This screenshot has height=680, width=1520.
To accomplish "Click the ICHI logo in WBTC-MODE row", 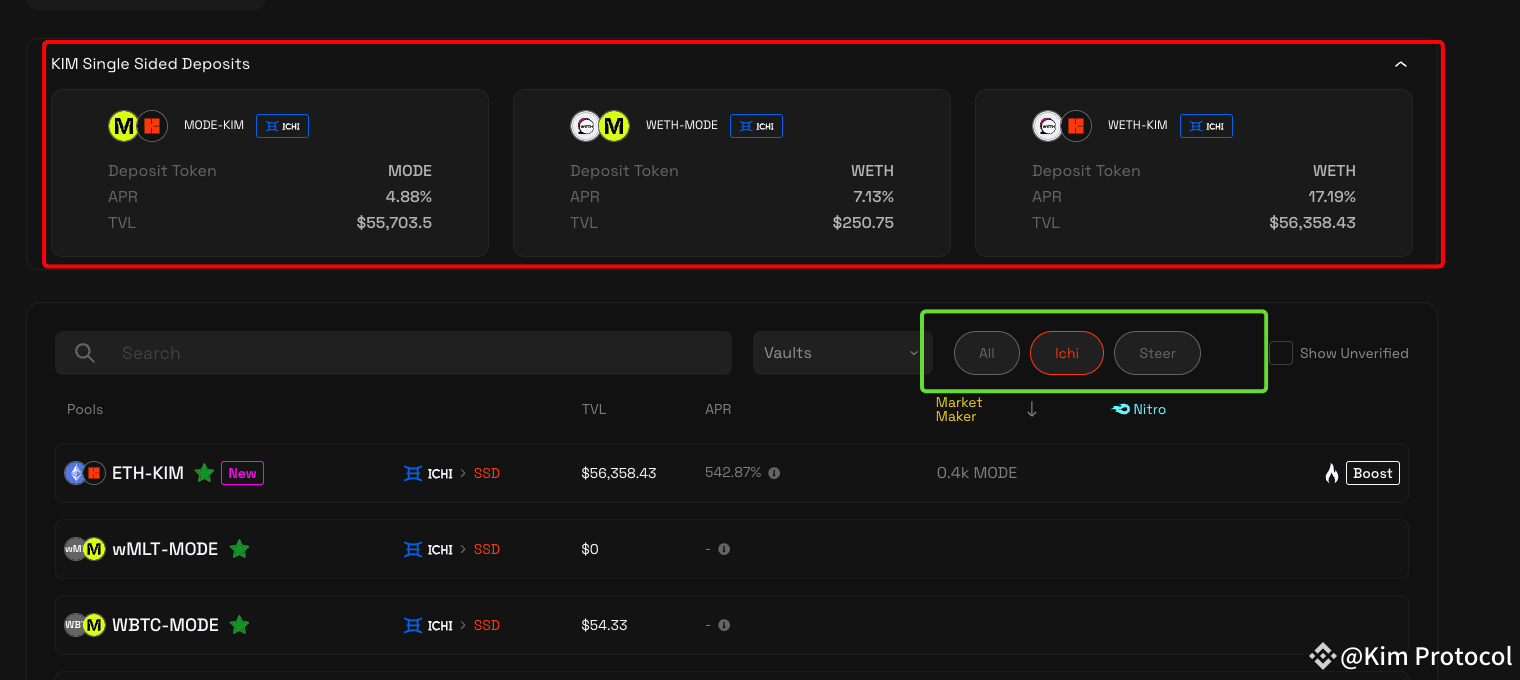I will pos(428,625).
